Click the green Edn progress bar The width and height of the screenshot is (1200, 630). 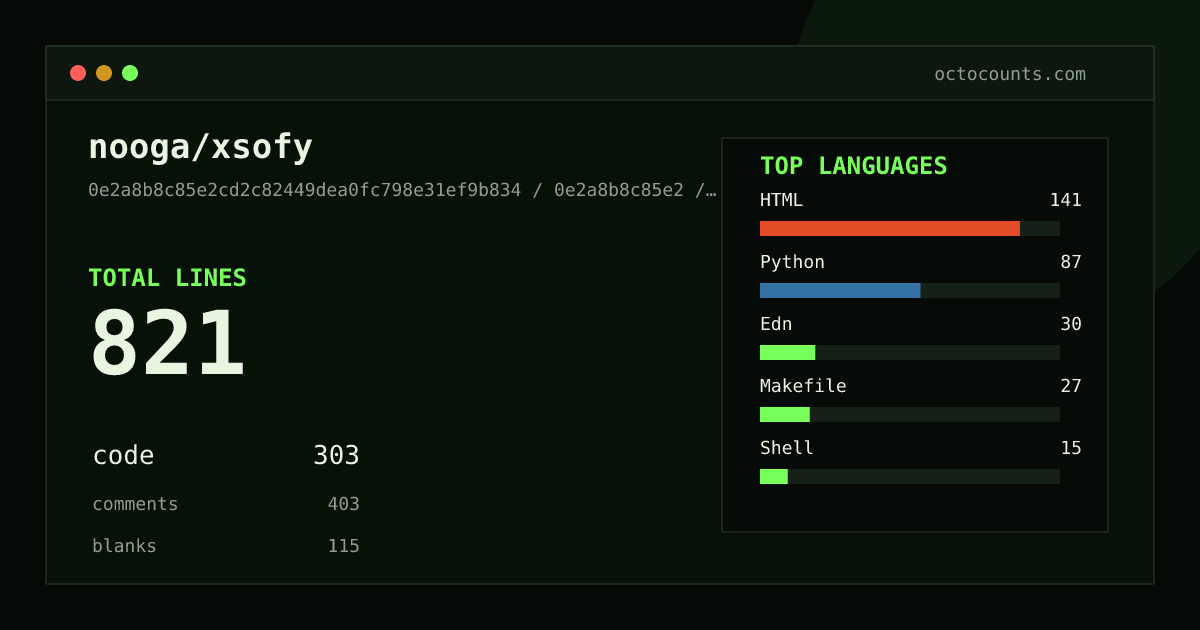point(787,352)
